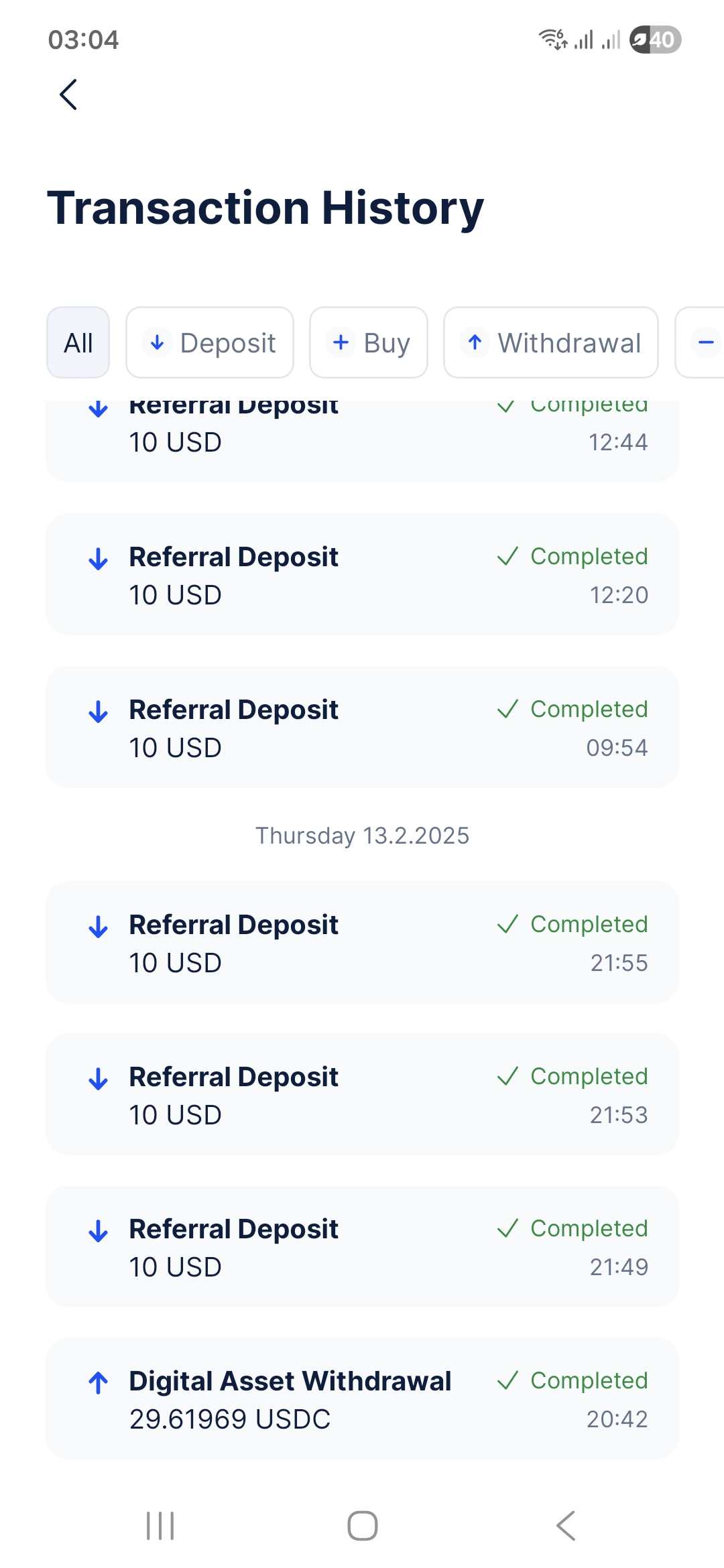This screenshot has height=1568, width=724.
Task: Open Referral Deposit completed at 12:20
Action: point(362,575)
